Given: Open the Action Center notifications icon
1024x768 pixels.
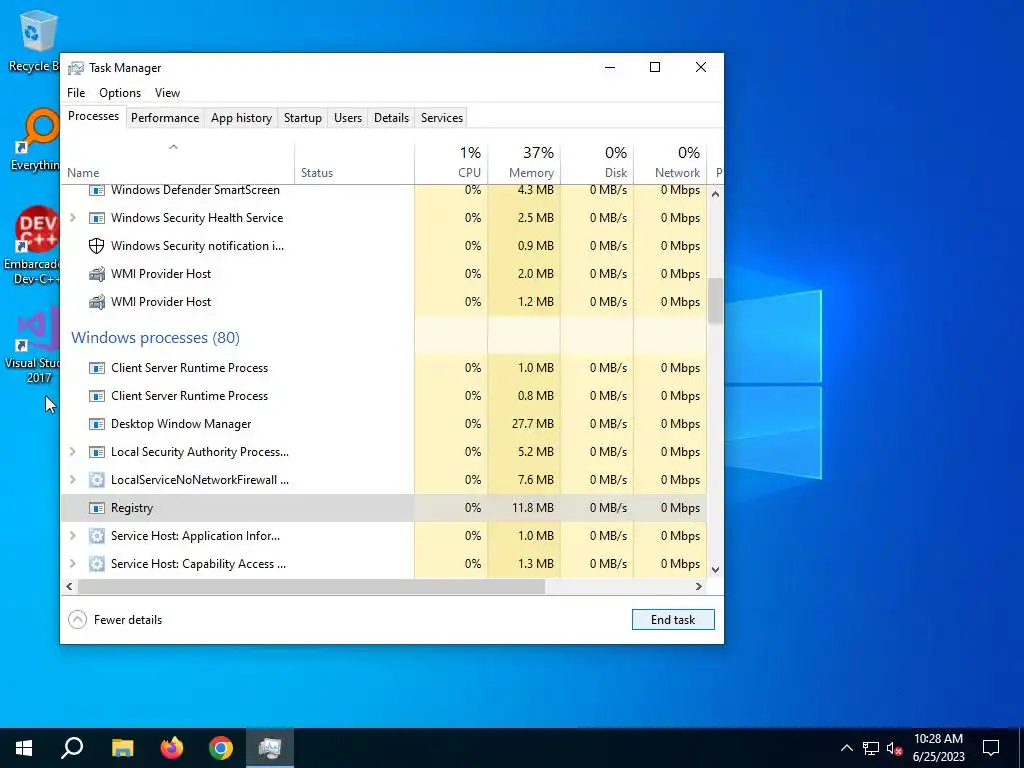Looking at the screenshot, I should [x=991, y=748].
